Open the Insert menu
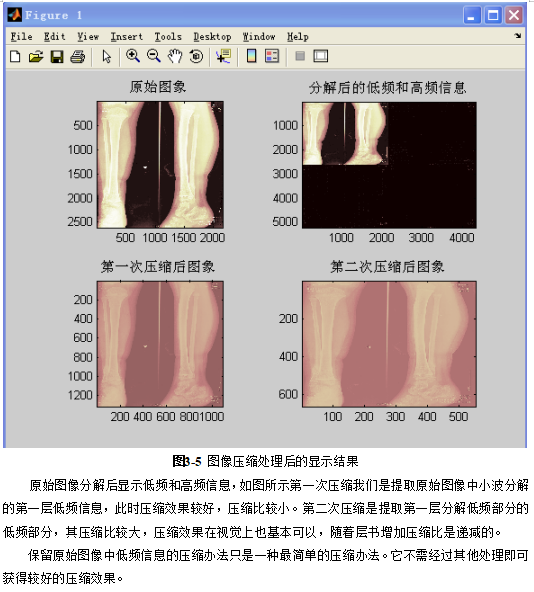The width and height of the screenshot is (534, 592). pyautogui.click(x=127, y=37)
